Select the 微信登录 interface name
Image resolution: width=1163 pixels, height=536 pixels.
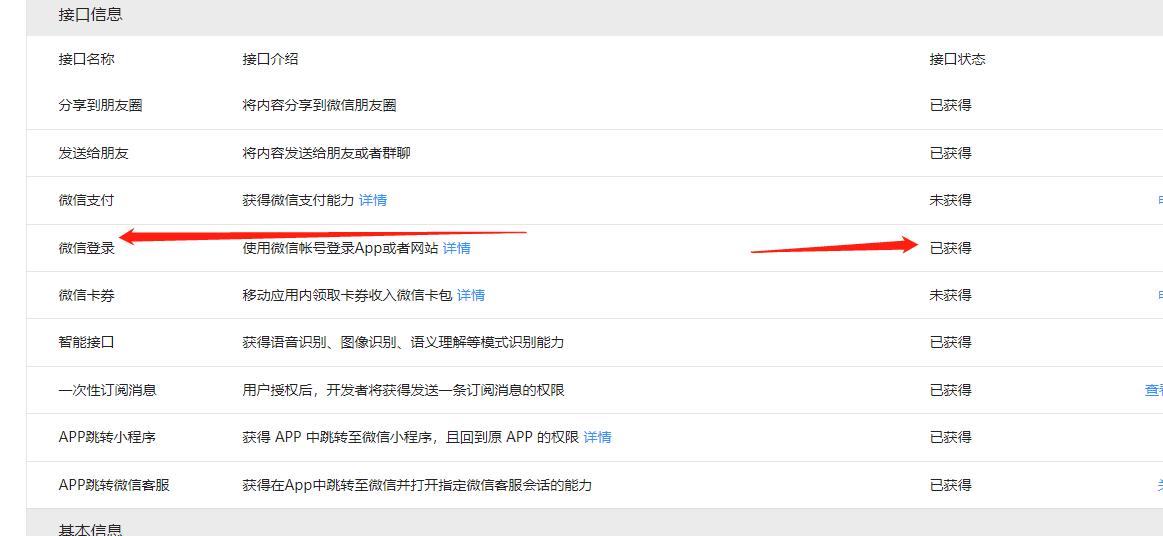[87, 248]
